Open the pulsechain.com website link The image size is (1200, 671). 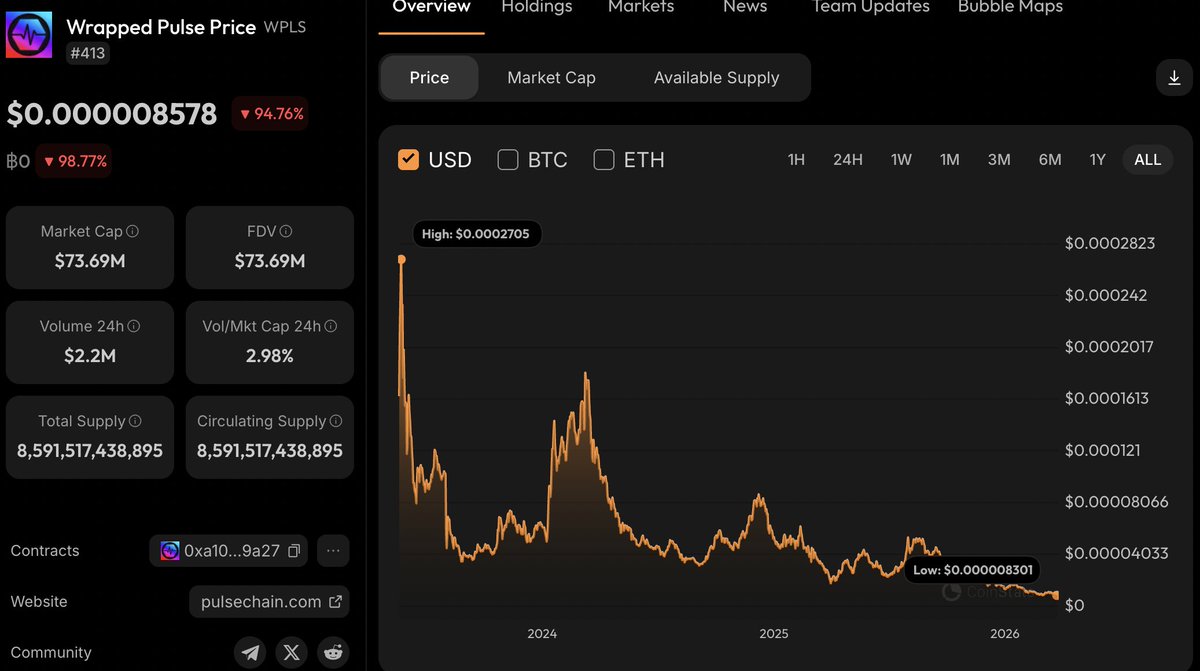point(270,602)
